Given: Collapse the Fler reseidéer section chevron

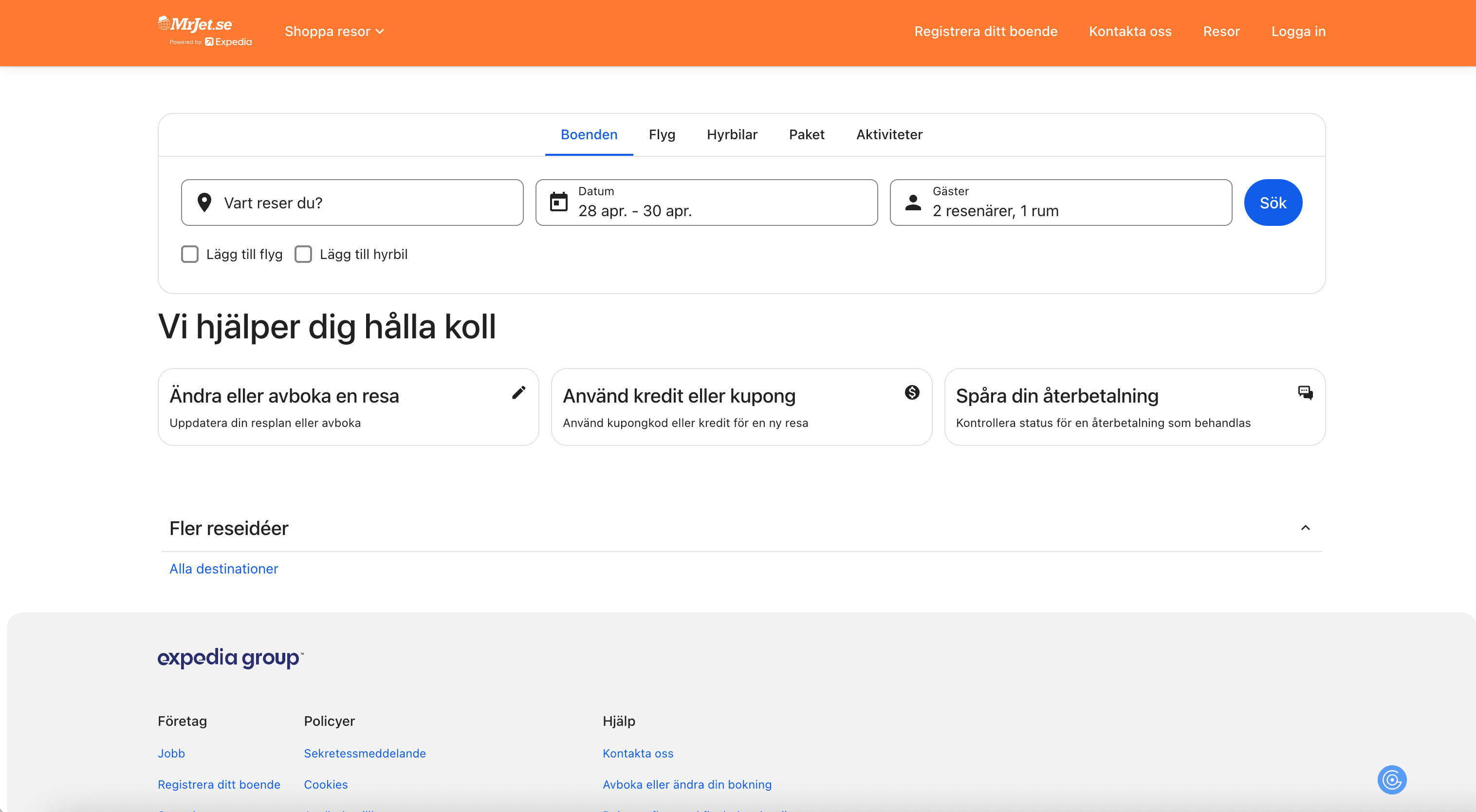Looking at the screenshot, I should pyautogui.click(x=1305, y=528).
